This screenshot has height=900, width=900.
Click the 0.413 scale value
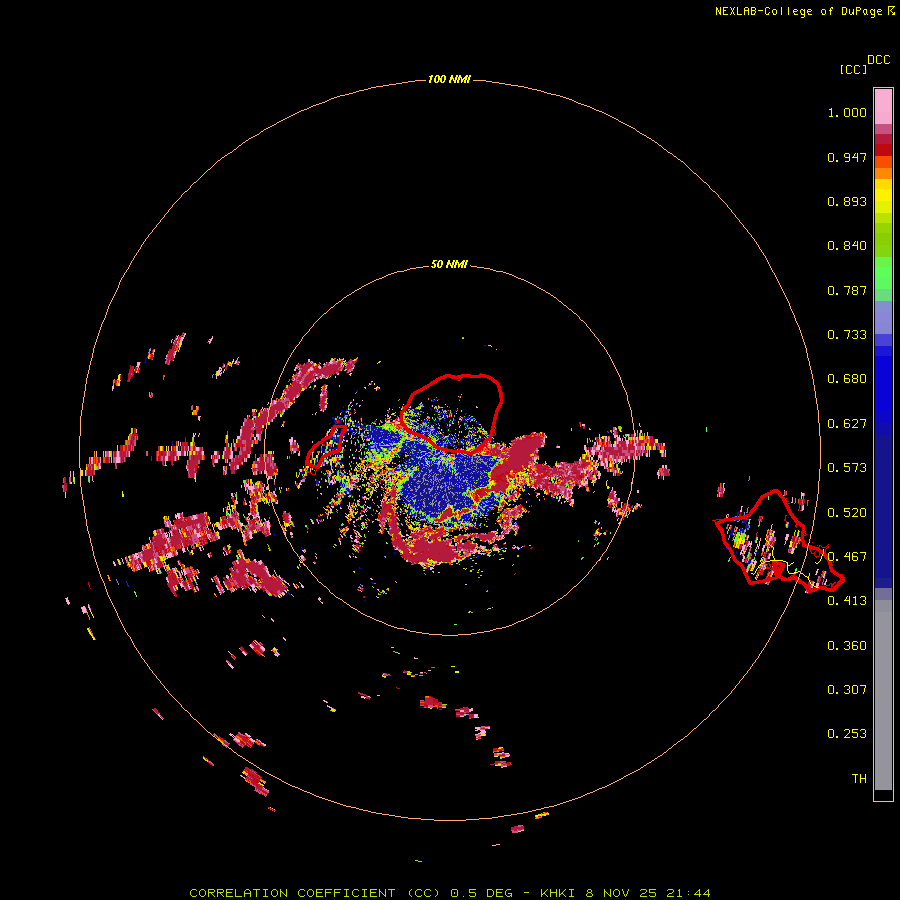[x=847, y=601]
